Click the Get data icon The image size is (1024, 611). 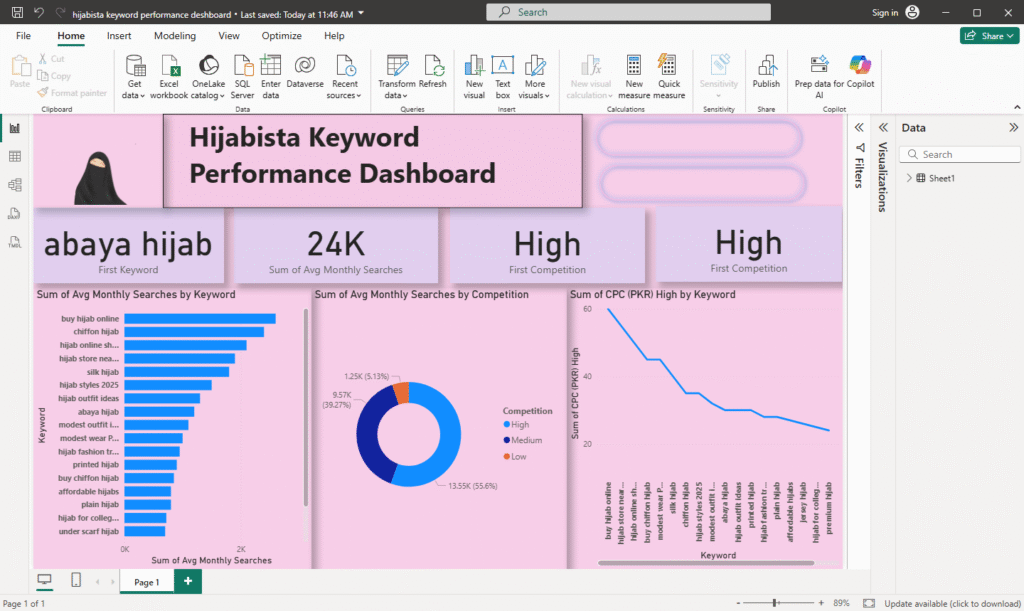point(134,66)
